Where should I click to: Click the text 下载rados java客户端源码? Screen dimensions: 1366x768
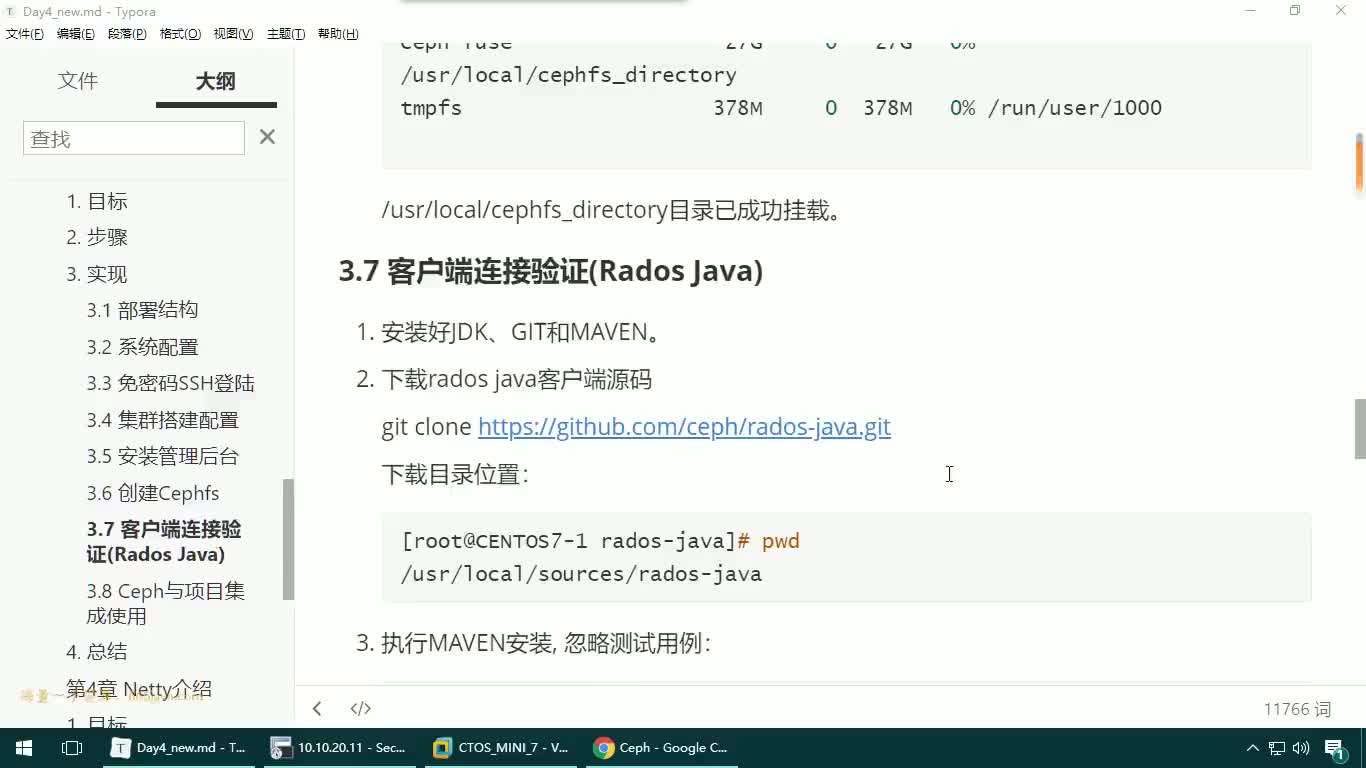516,379
